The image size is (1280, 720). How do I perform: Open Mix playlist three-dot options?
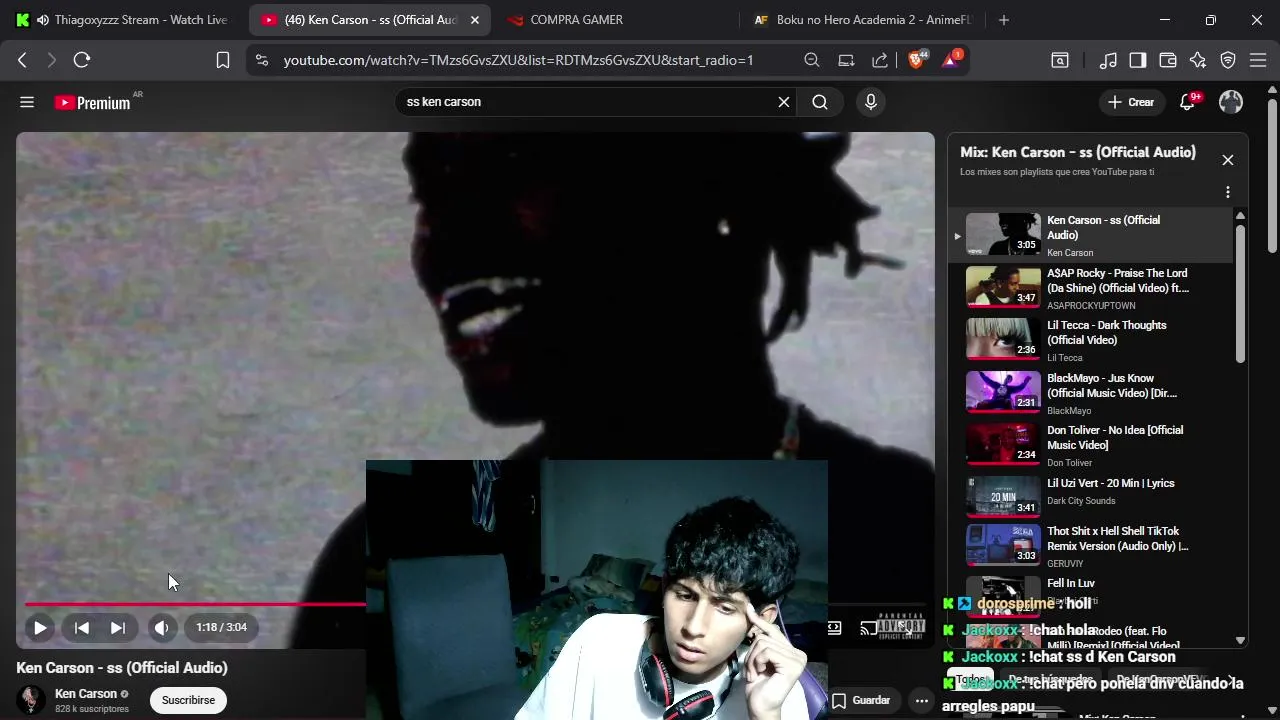[1228, 192]
